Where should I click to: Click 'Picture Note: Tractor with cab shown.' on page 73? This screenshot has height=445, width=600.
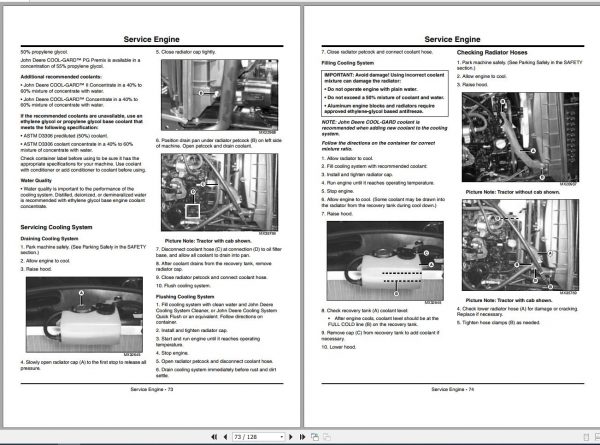click(208, 241)
